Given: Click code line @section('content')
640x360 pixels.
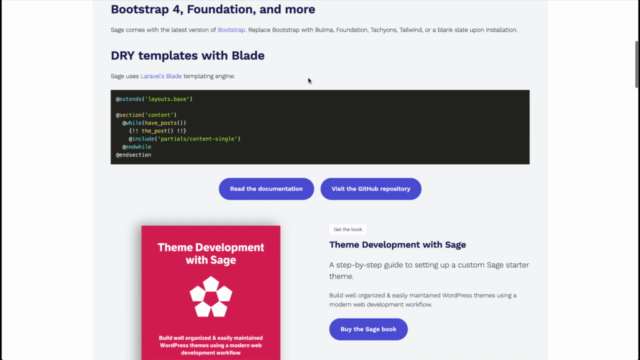Looking at the screenshot, I should [x=146, y=115].
